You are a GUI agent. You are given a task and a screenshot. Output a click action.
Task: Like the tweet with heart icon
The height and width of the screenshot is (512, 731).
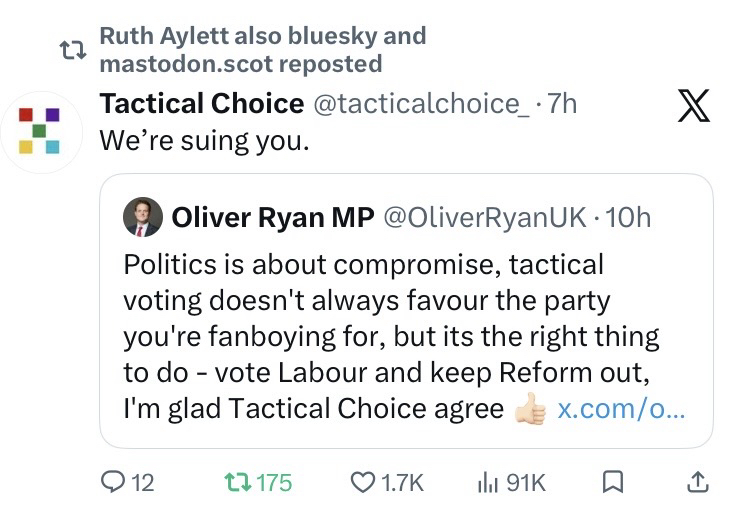click(x=362, y=482)
